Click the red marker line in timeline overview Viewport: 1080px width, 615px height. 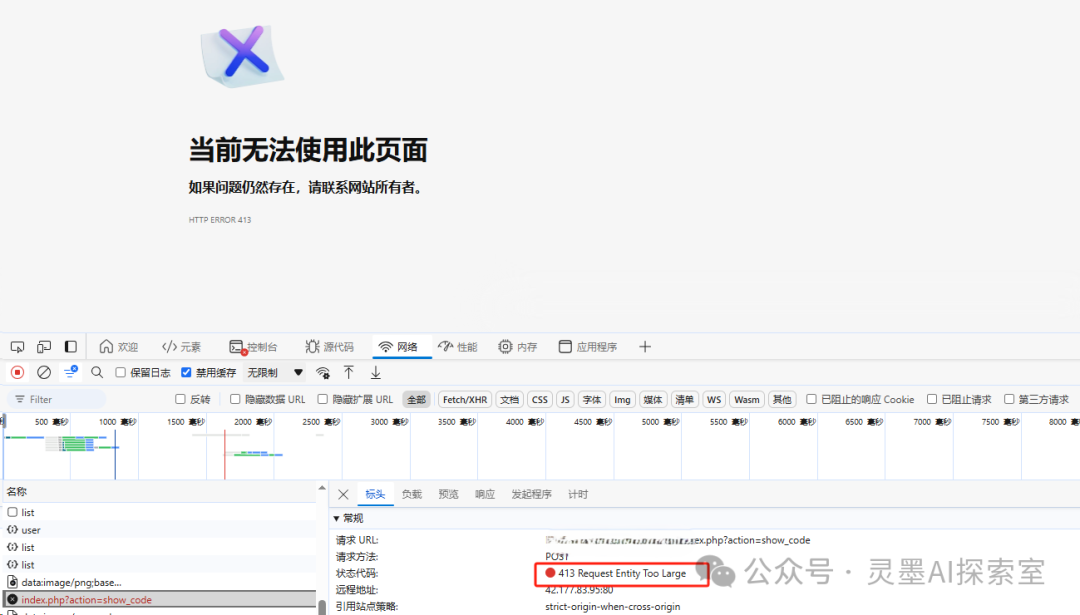click(225, 455)
